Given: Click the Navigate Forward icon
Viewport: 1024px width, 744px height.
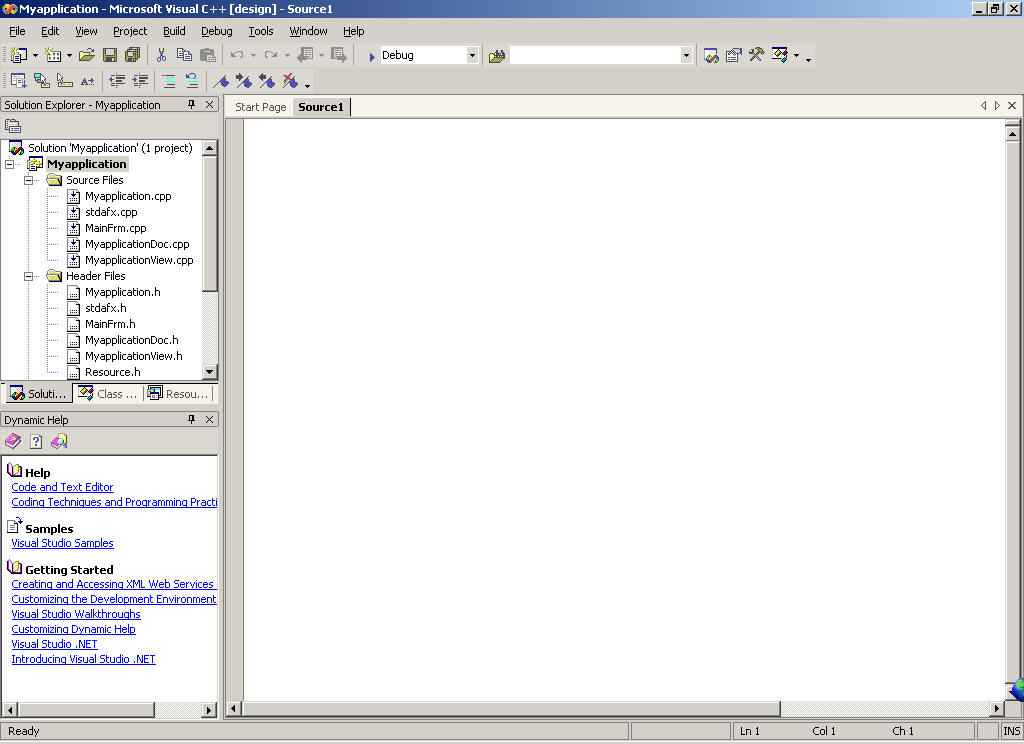Looking at the screenshot, I should (x=338, y=56).
